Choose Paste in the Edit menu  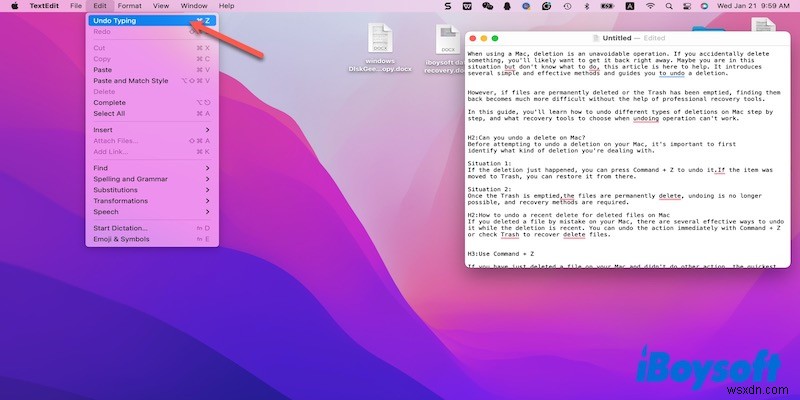152,70
